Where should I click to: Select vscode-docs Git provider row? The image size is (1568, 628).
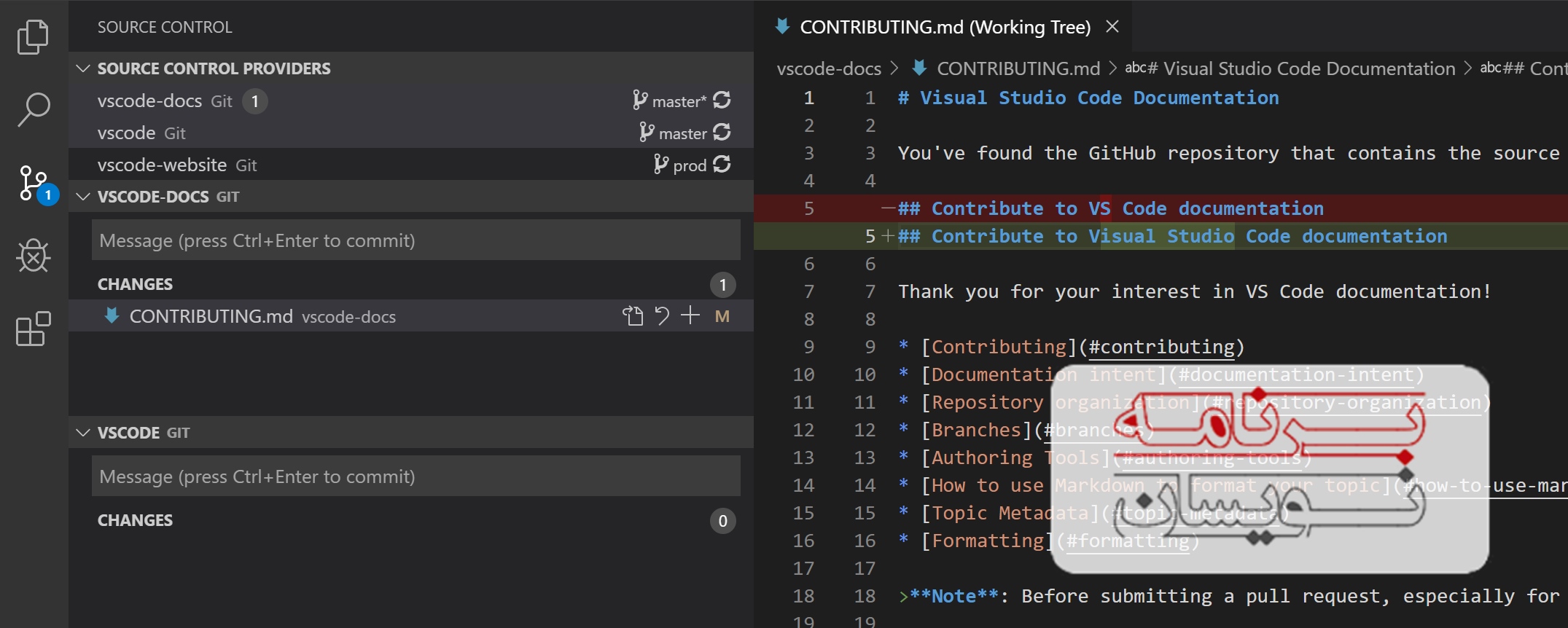411,101
